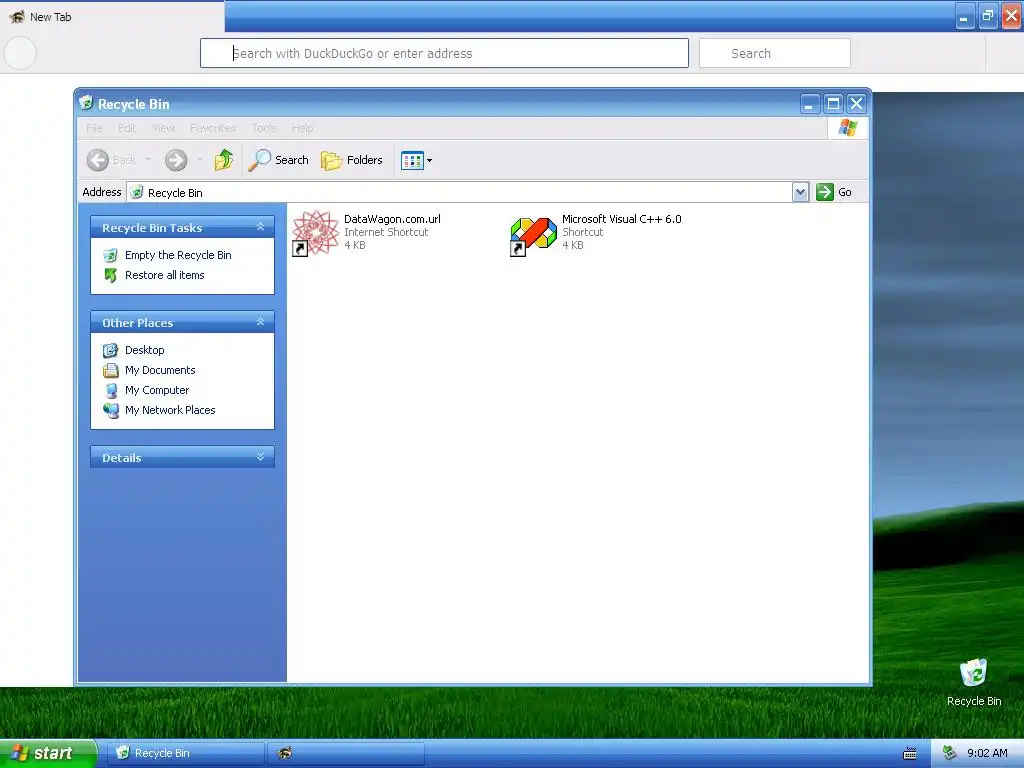Click the Empty the Recycle Bin icon

[x=110, y=255]
